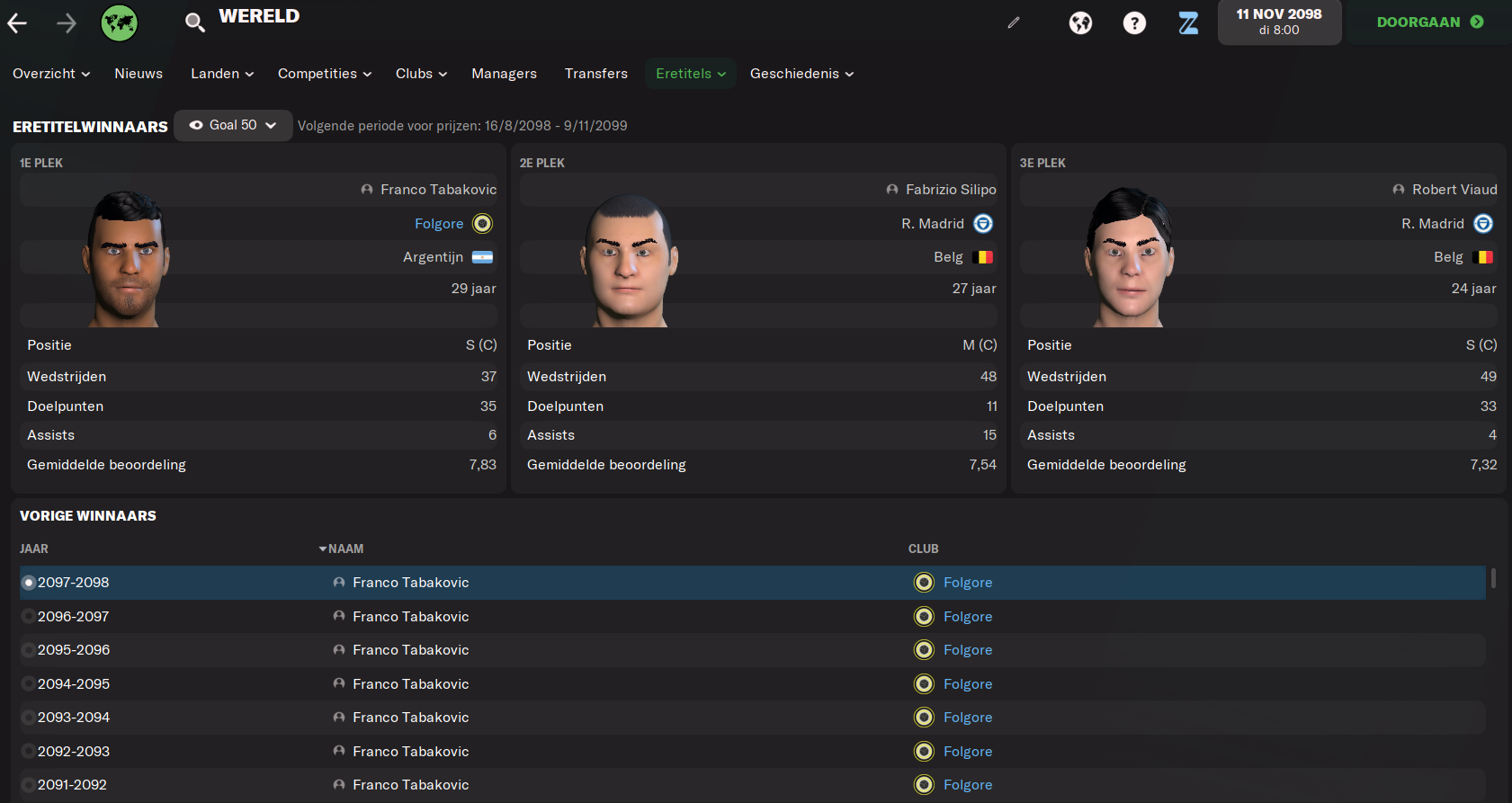Click R. Madrid badge beside Robert Viaud
The image size is (1512, 803).
pos(1483,223)
